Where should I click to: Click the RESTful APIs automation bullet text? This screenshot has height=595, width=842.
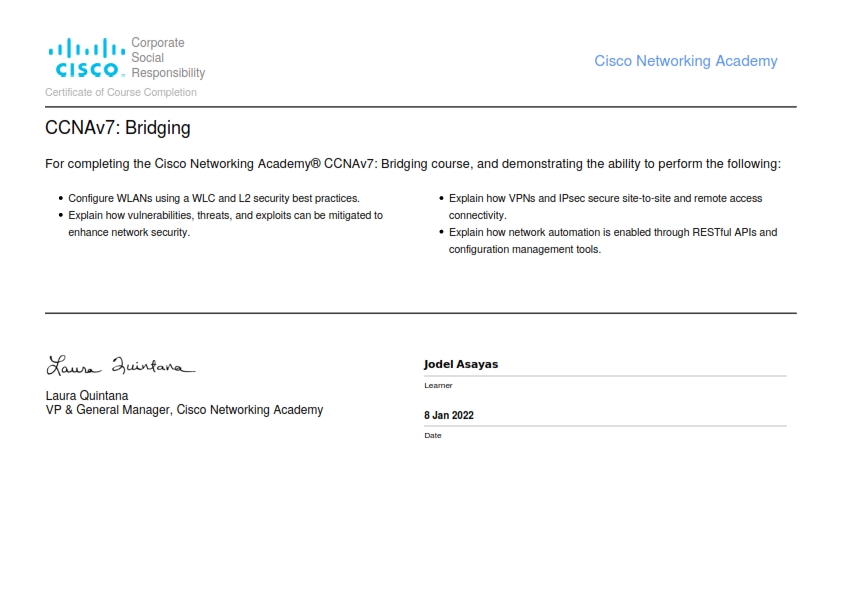613,241
